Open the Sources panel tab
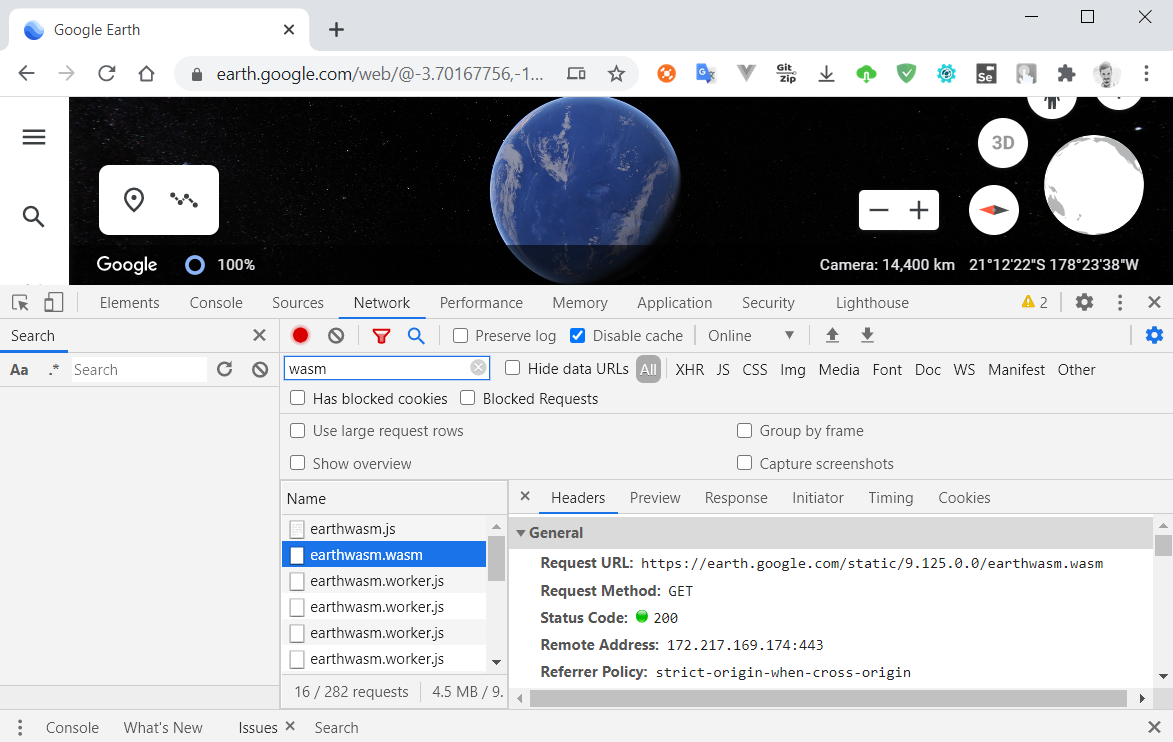The image size is (1173, 742). (x=298, y=302)
